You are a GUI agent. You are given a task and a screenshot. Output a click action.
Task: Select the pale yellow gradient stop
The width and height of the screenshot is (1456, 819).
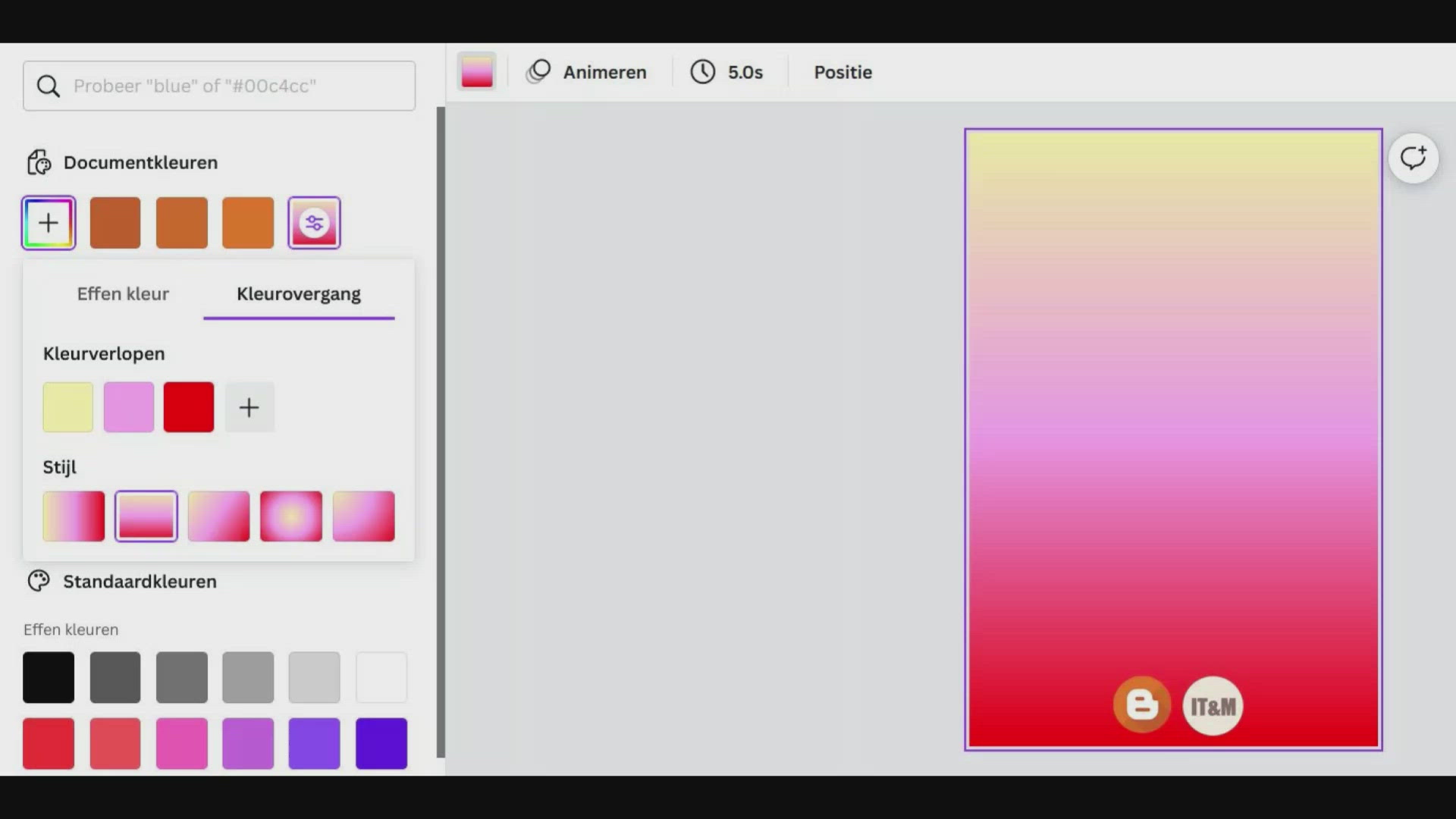pos(68,407)
